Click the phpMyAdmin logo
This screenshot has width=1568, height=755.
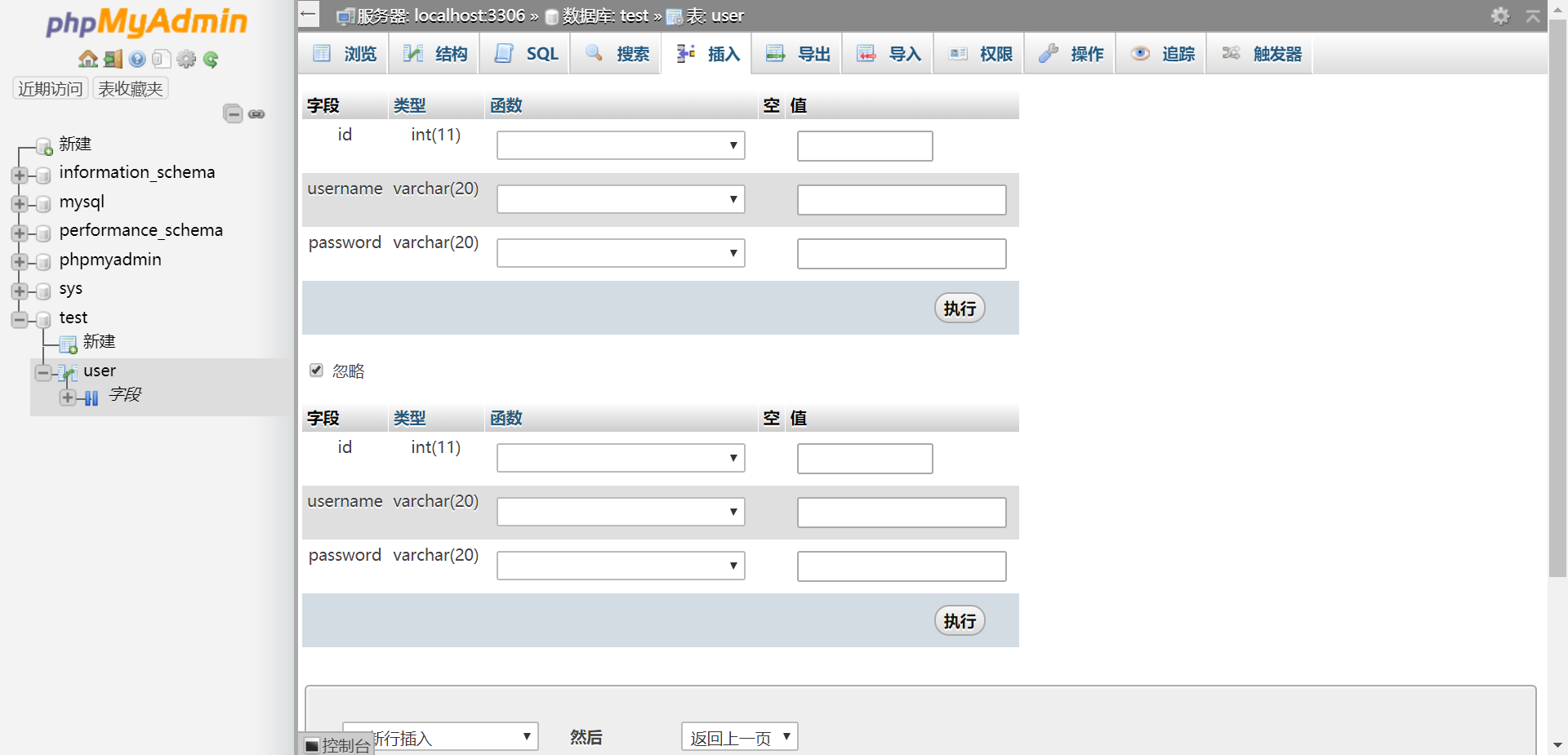pos(147,23)
